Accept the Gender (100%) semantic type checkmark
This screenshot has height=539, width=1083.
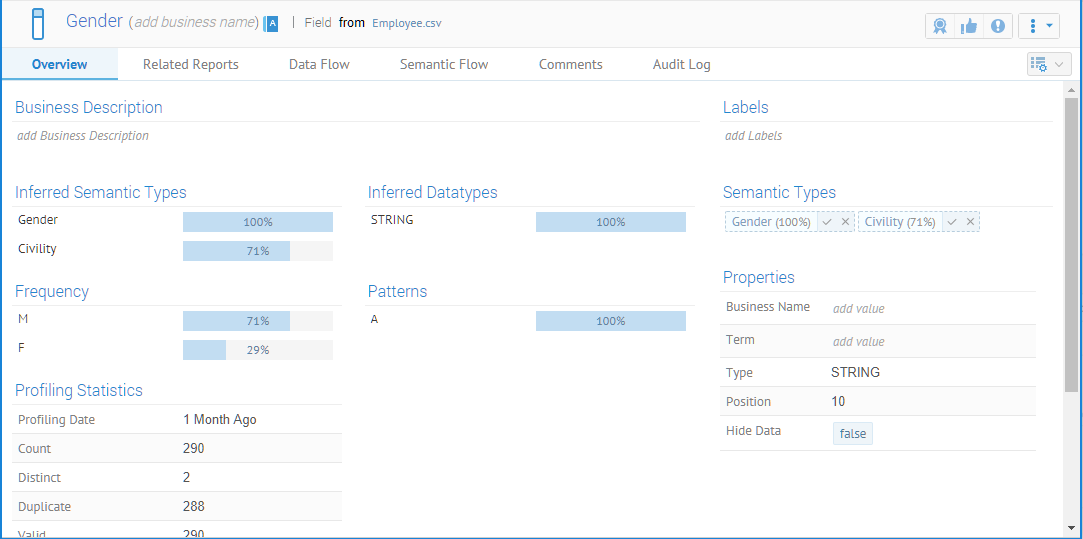click(x=827, y=222)
